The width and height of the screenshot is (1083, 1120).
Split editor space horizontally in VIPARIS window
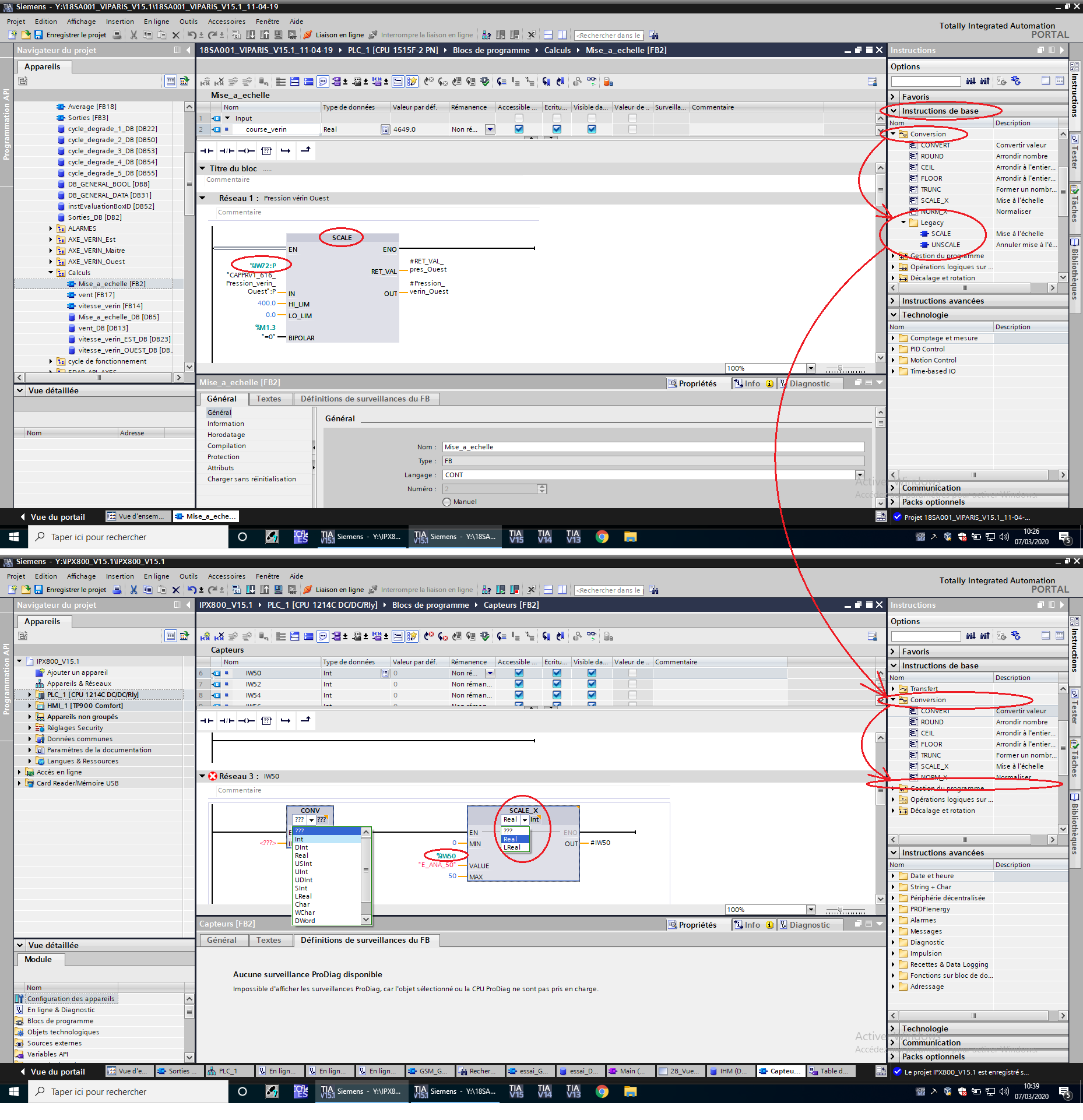(x=548, y=35)
